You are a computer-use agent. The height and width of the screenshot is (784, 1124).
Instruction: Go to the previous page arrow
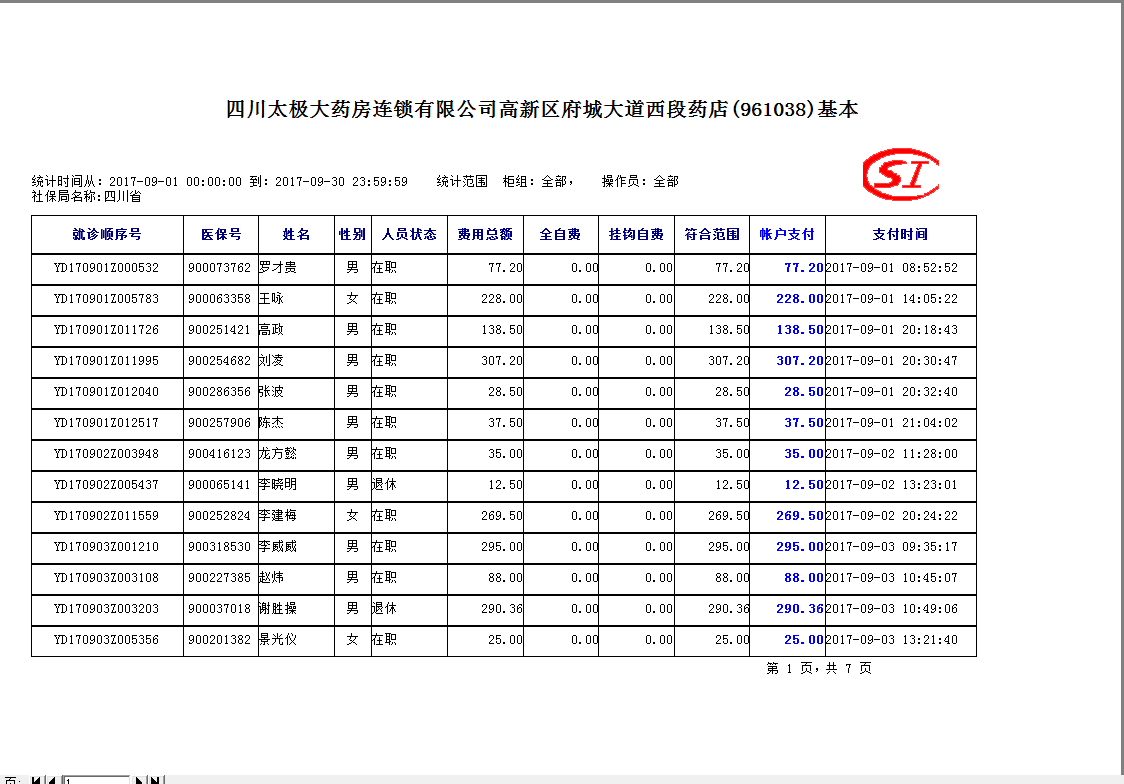pos(52,780)
